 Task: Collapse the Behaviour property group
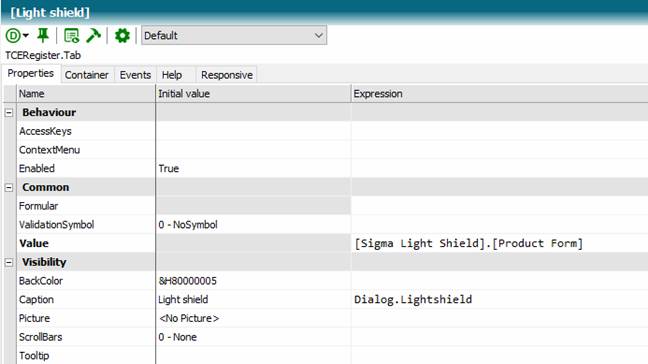tap(9, 112)
